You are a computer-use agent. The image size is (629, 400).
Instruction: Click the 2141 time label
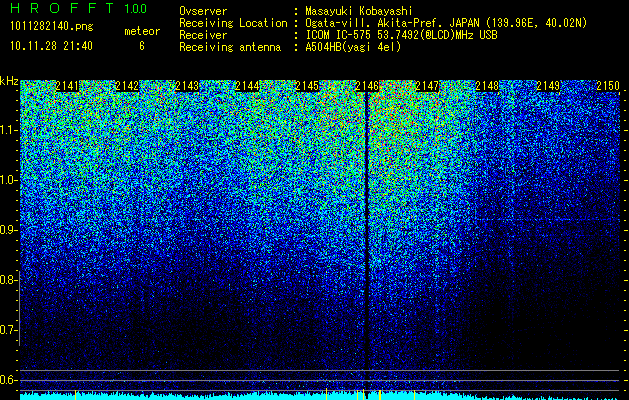[x=67, y=86]
